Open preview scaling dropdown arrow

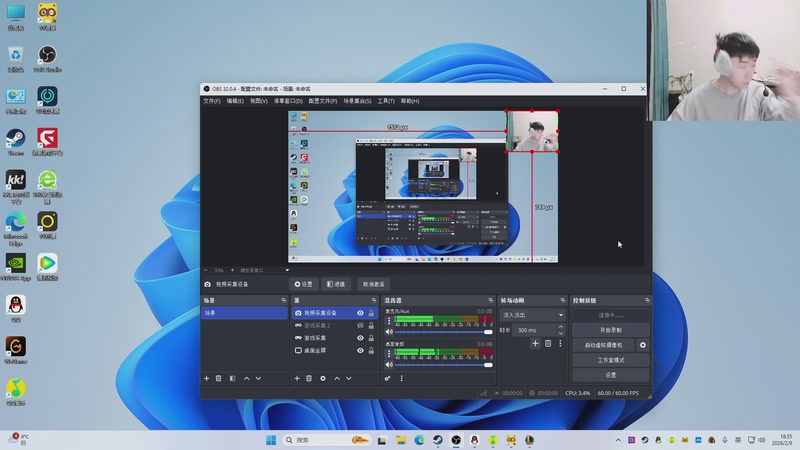coord(287,270)
